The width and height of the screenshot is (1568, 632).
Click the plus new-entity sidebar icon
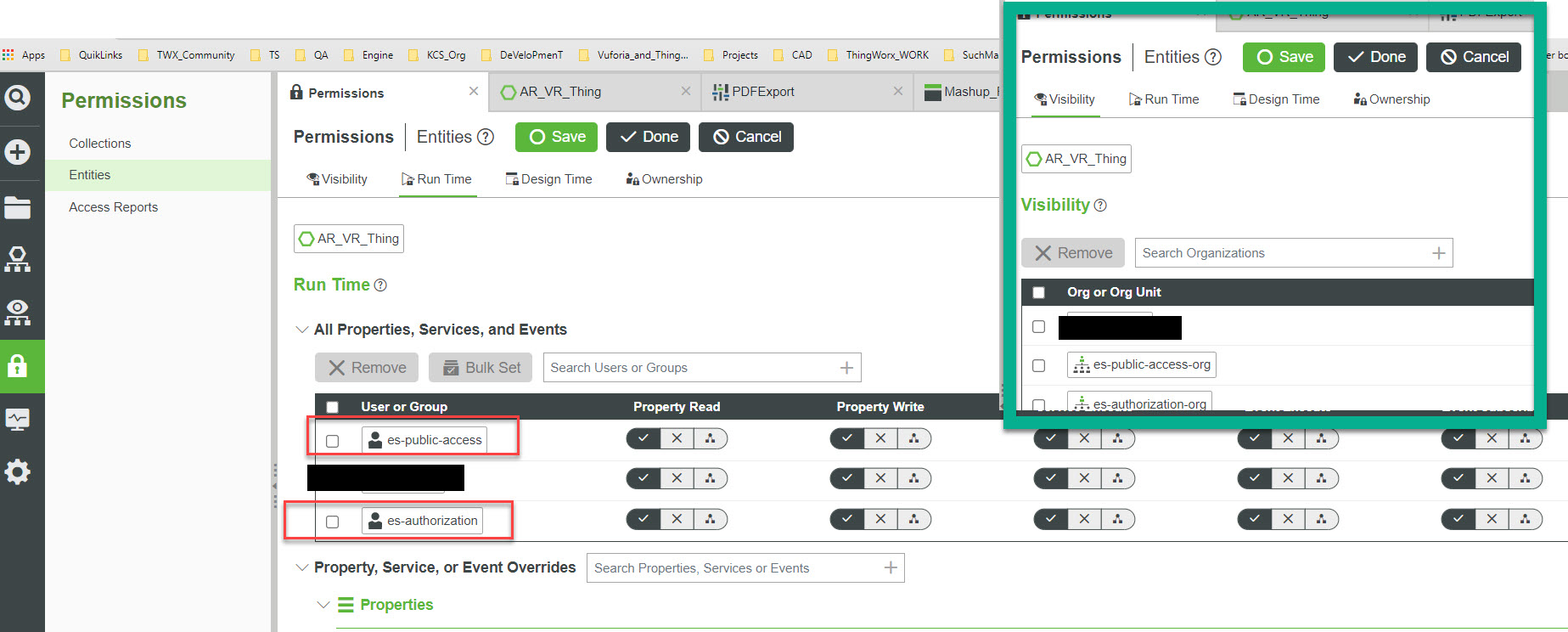[17, 152]
